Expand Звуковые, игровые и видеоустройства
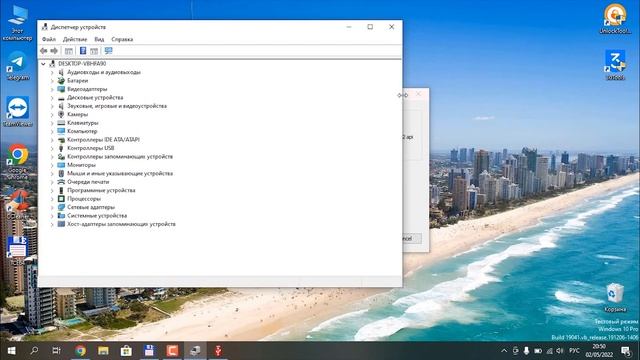This screenshot has width=640, height=360. (x=52, y=106)
